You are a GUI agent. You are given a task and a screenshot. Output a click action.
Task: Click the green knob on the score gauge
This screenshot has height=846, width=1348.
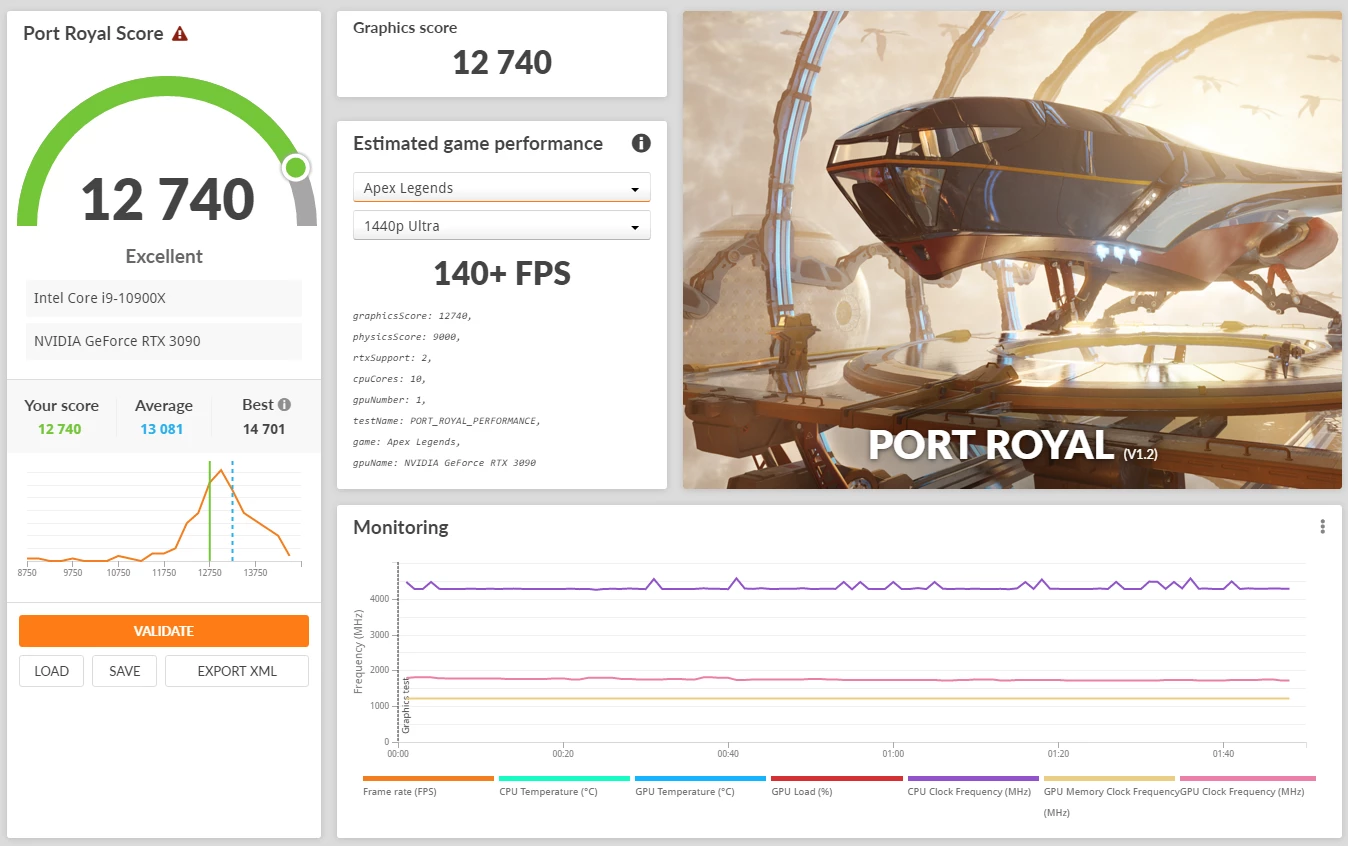(295, 167)
